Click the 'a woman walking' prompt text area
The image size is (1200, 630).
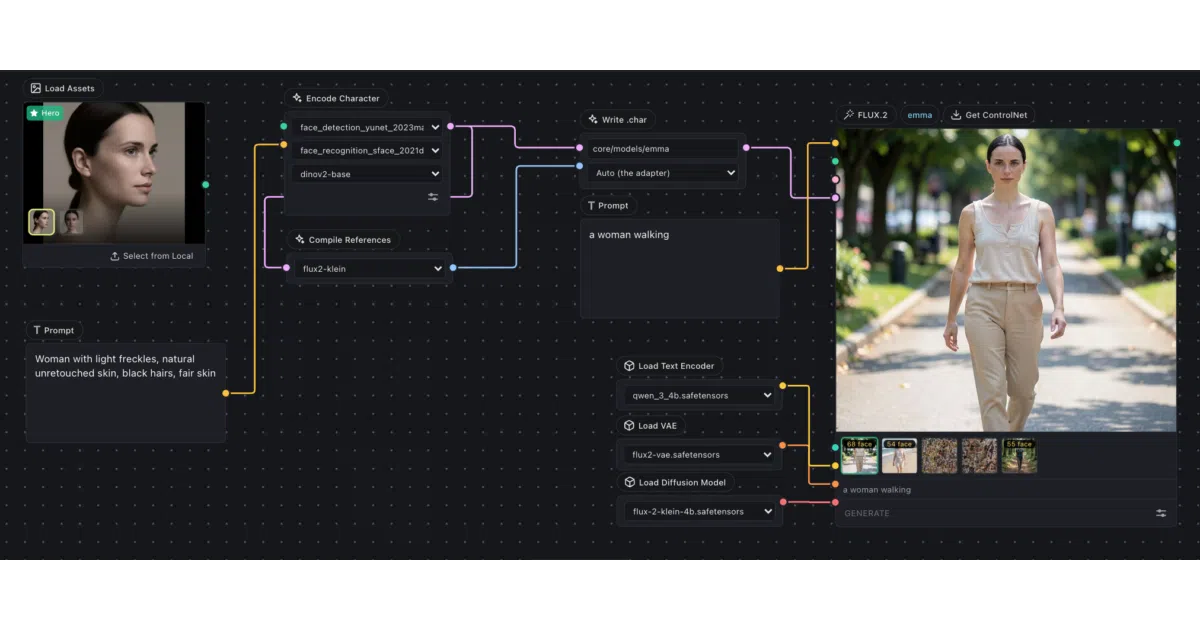pyautogui.click(x=680, y=268)
